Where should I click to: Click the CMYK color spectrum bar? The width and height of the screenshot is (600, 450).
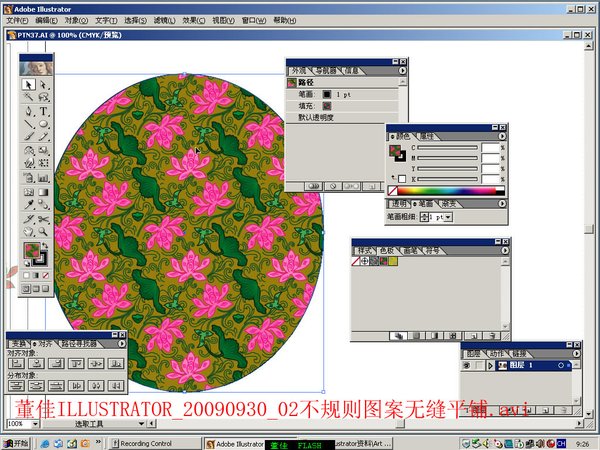coord(446,190)
